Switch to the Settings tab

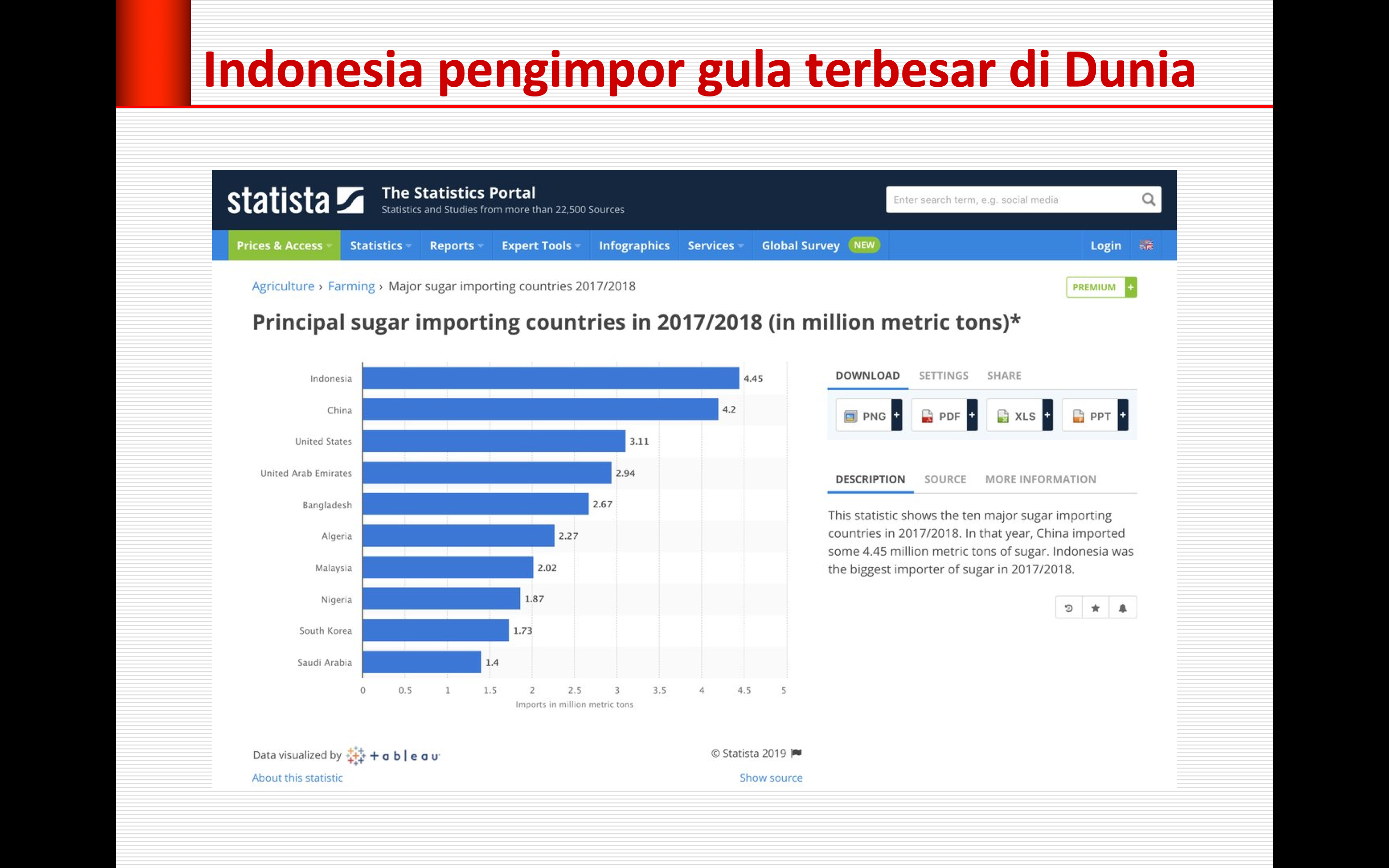(943, 376)
